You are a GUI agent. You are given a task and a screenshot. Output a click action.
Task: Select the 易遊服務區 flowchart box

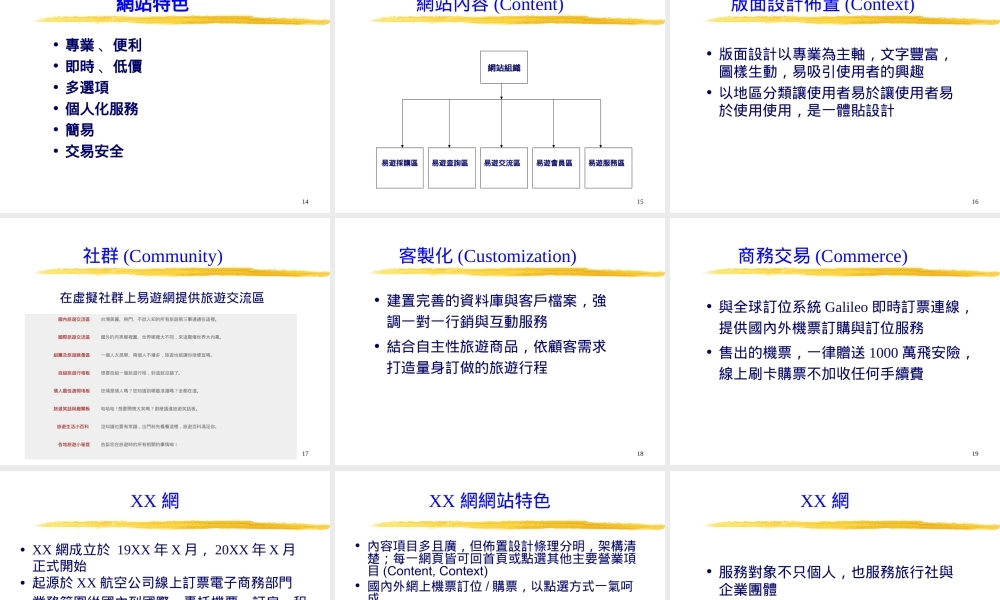(608, 166)
